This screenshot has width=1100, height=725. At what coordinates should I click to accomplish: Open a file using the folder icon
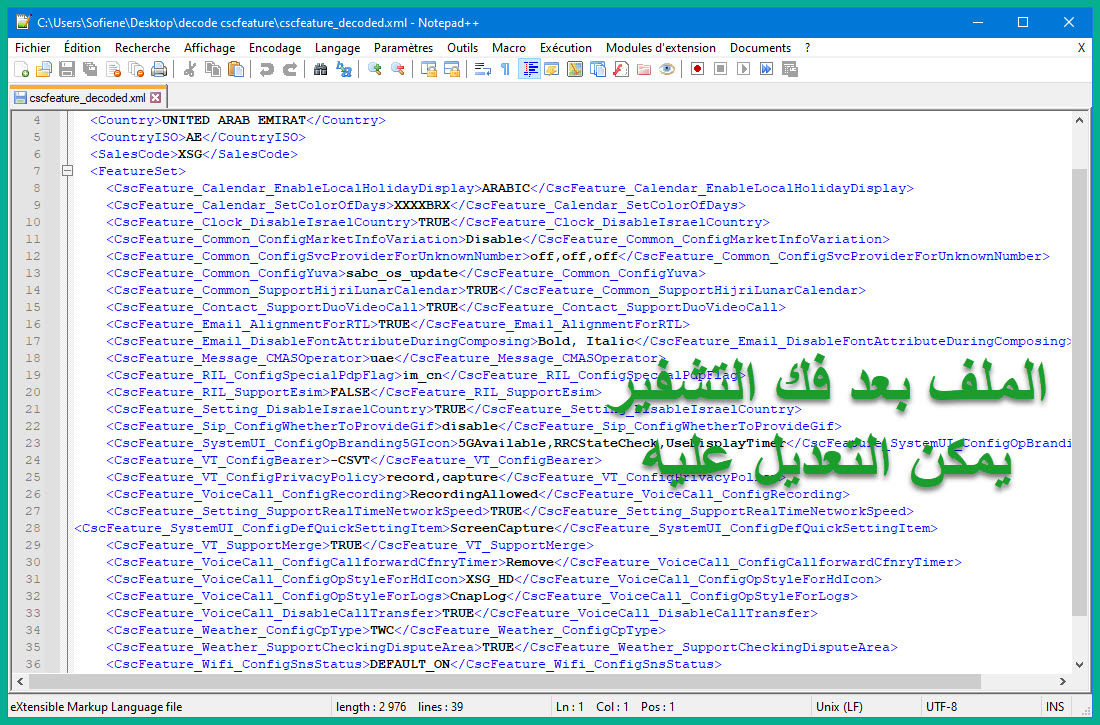(43, 69)
